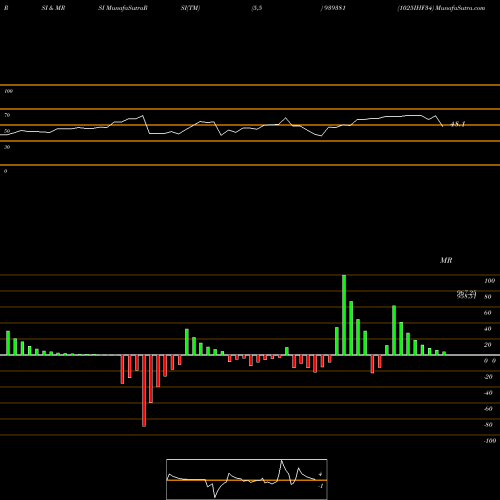The width and height of the screenshot is (500, 500).
Task: Select the deepest red MR histogram bar
Action: pos(144,391)
